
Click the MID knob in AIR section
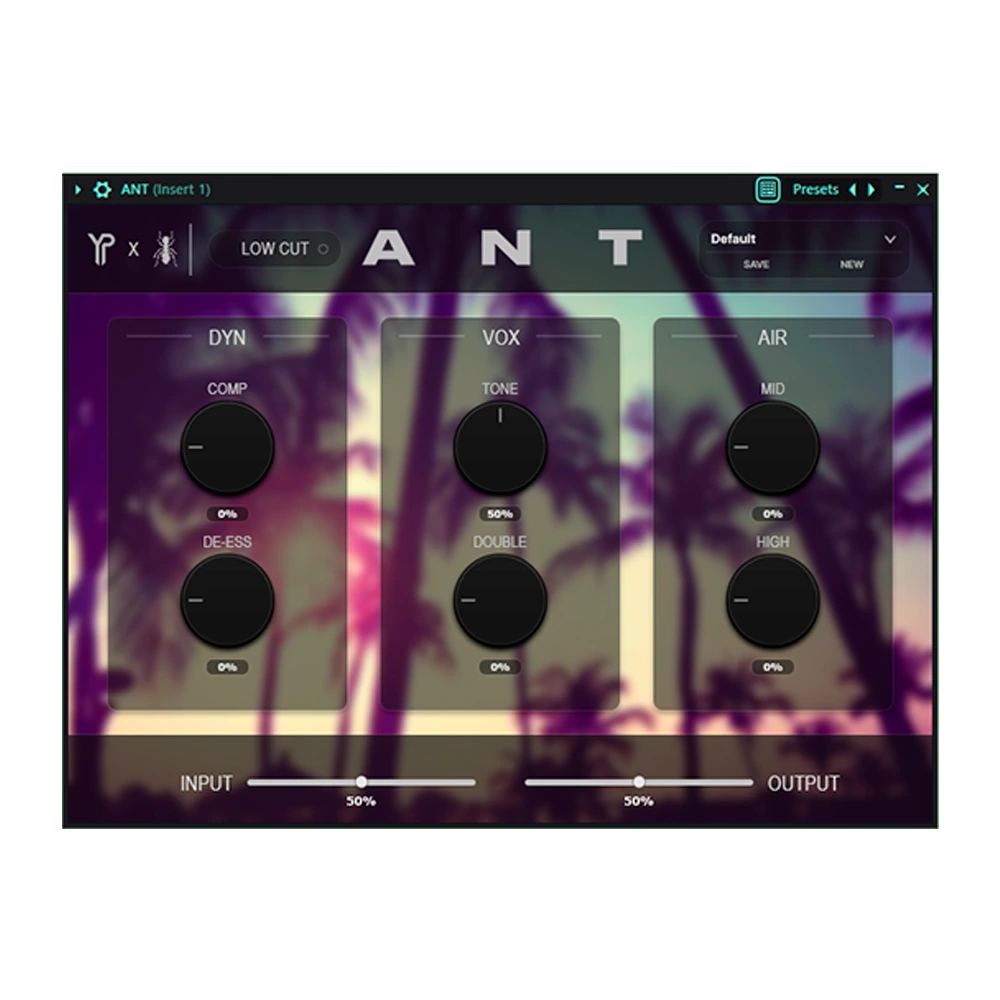click(x=772, y=447)
